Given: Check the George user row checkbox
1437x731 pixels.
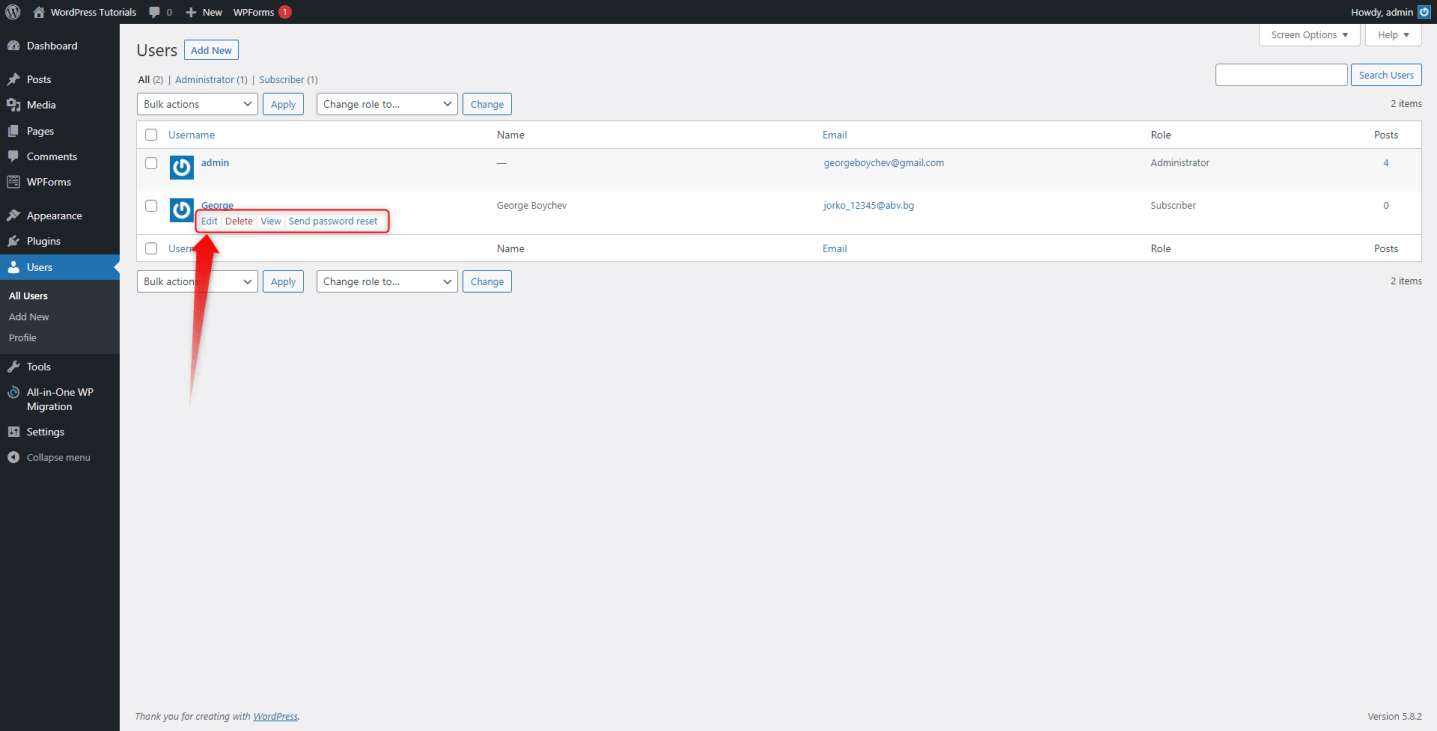Looking at the screenshot, I should point(151,206).
